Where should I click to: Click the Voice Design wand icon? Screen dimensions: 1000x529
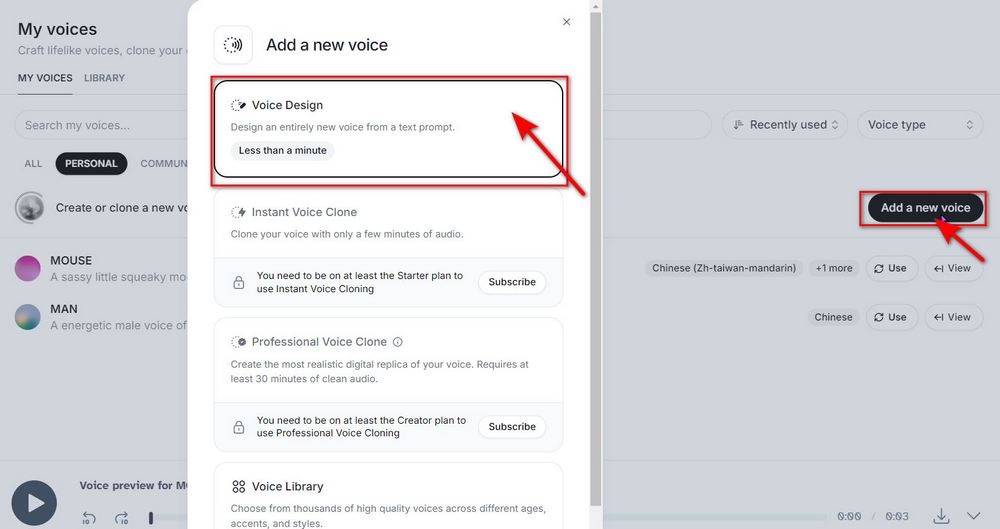pyautogui.click(x=239, y=105)
